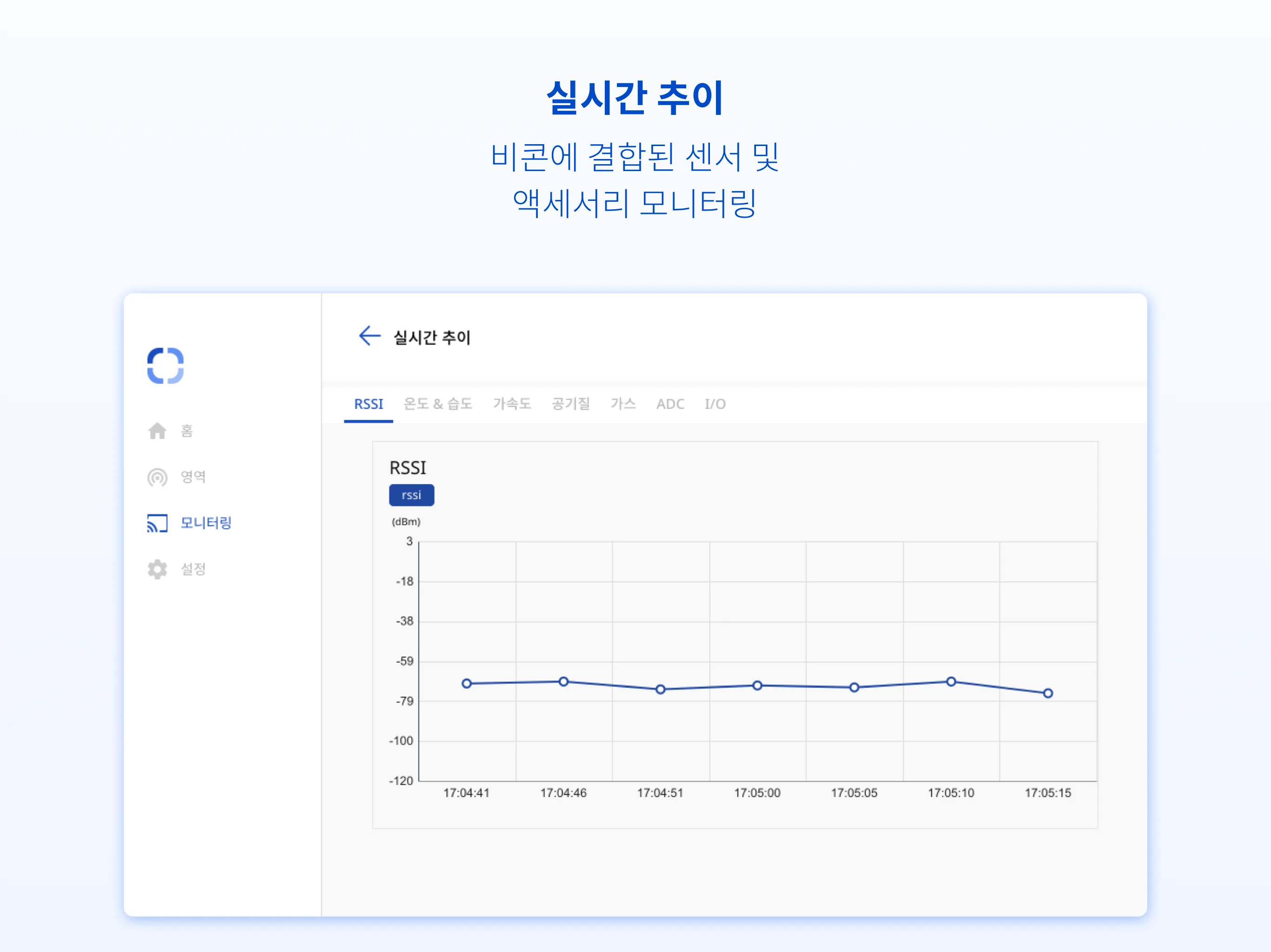Click the data point at 17:05:05
Viewport: 1271px width, 952px height.
[x=855, y=688]
